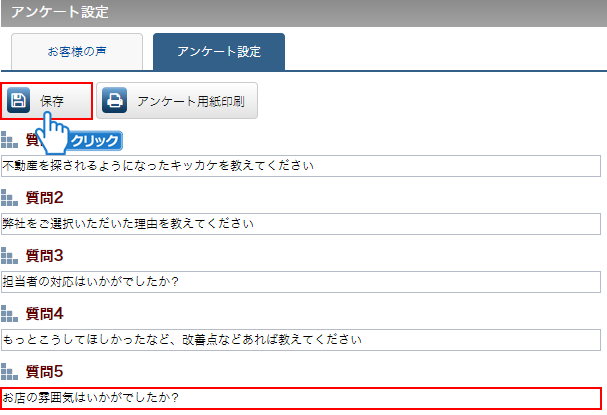
Task: Focus the 質問1 field about 不動産 キッカケ
Action: [300, 165]
